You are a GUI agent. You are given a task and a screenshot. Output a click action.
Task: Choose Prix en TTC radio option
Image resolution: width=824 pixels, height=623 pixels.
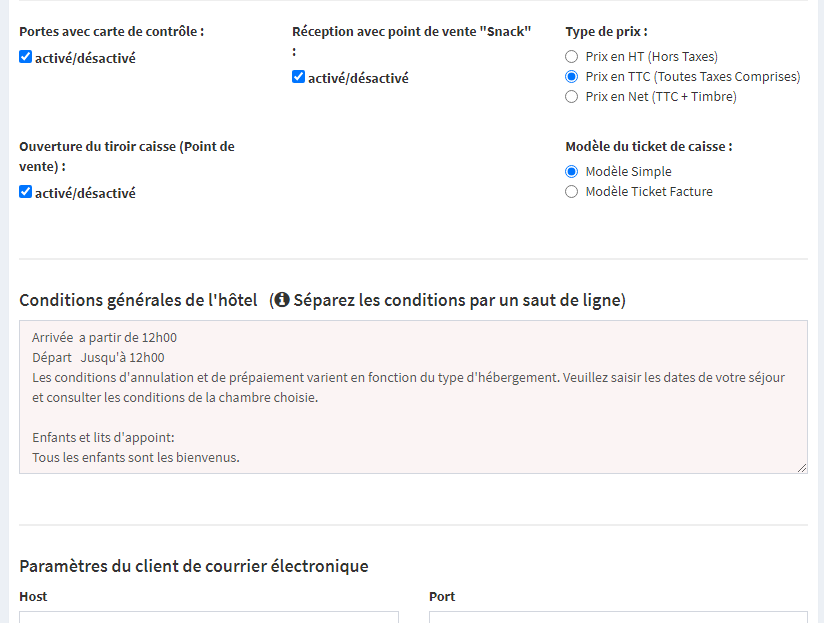[572, 77]
